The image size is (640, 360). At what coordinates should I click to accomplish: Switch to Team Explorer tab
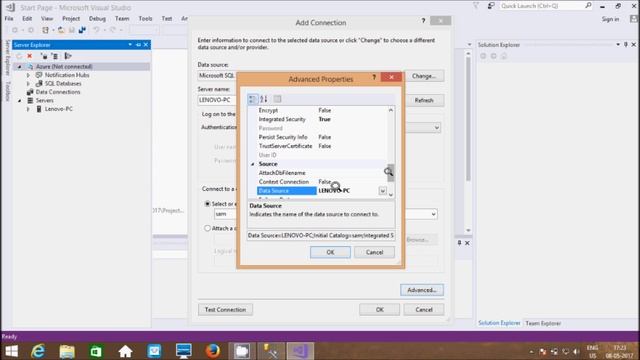[543, 323]
